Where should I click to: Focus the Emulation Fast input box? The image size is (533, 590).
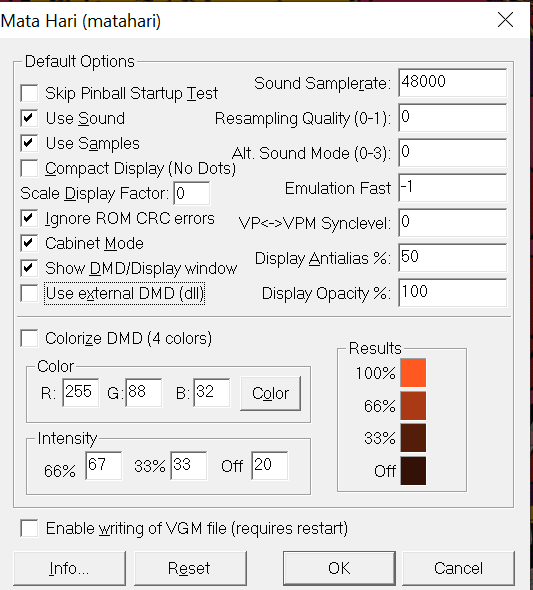[453, 187]
